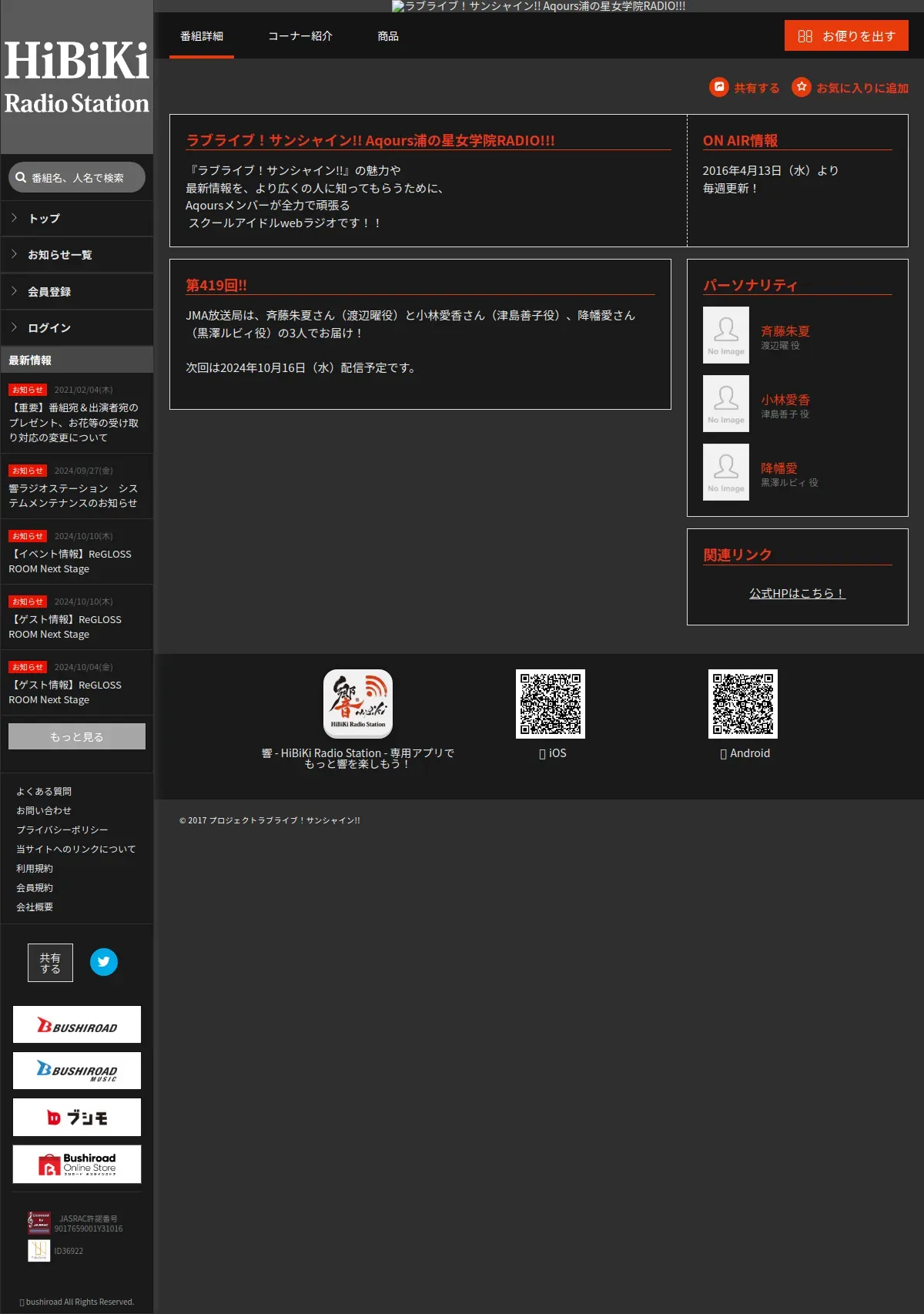The height and width of the screenshot is (1314, 924).
Task: Open the 会員規約 link
Action: pyautogui.click(x=35, y=888)
